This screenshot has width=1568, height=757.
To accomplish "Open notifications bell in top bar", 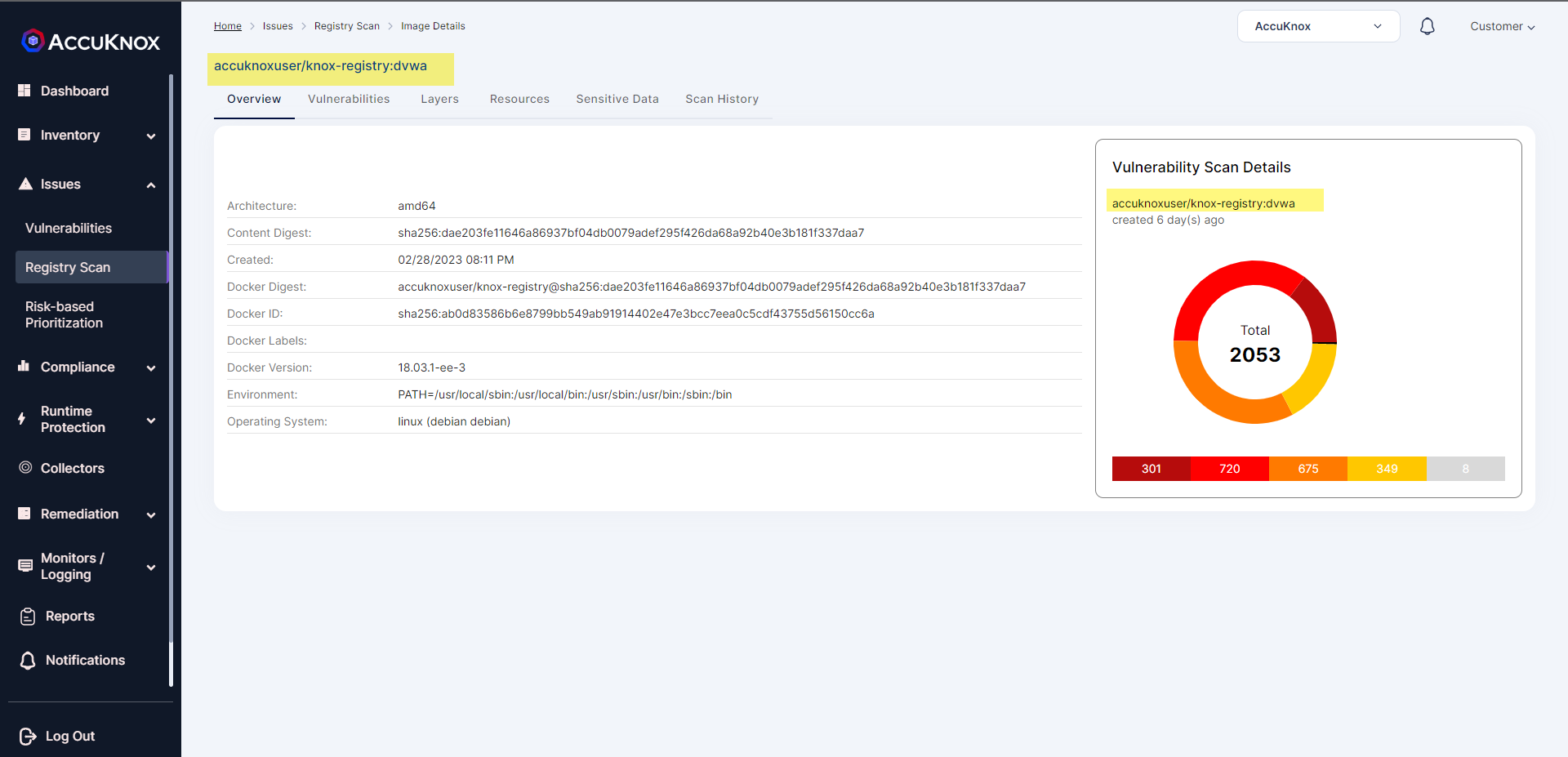I will pos(1427,26).
